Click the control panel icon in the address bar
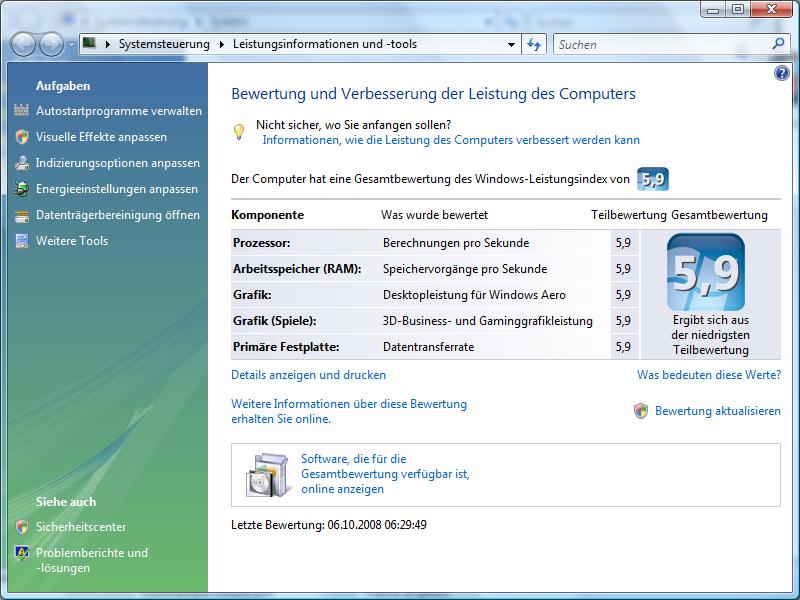 (x=89, y=43)
